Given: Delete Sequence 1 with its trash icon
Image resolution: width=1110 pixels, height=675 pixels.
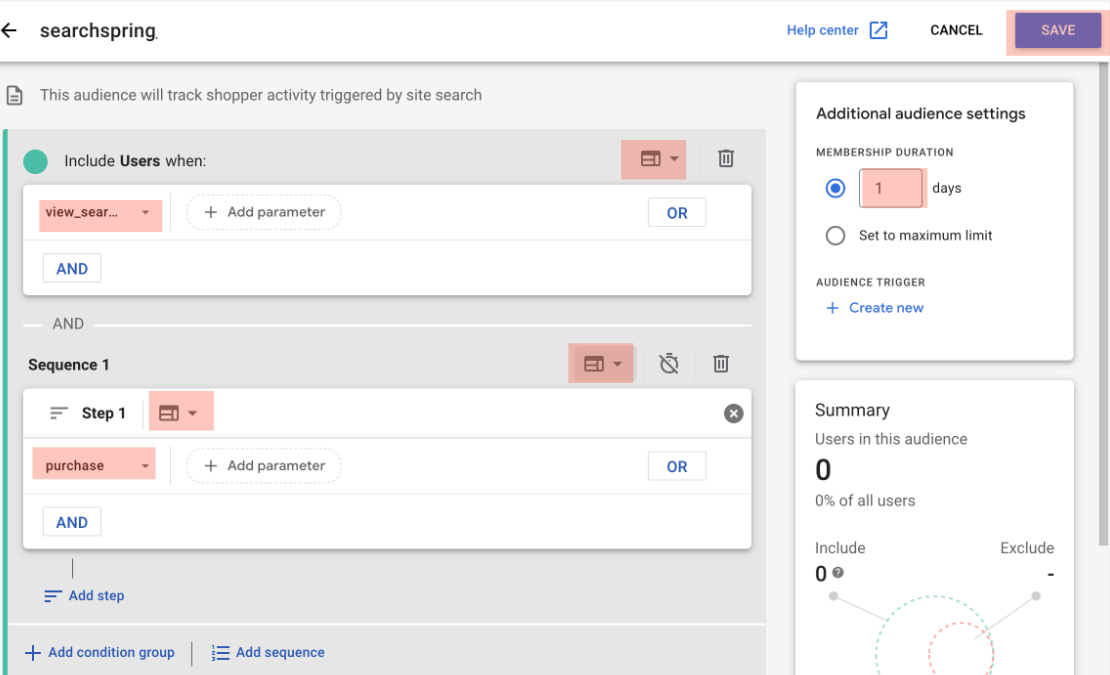Looking at the screenshot, I should coord(721,364).
